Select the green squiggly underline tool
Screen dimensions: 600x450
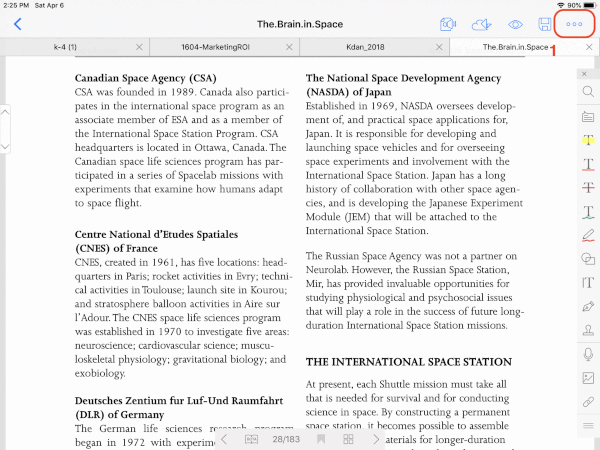(x=588, y=212)
